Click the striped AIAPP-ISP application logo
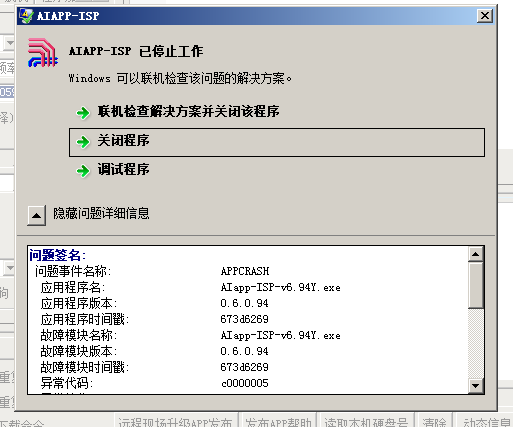Viewport: 513px width, 427px height. [x=43, y=53]
